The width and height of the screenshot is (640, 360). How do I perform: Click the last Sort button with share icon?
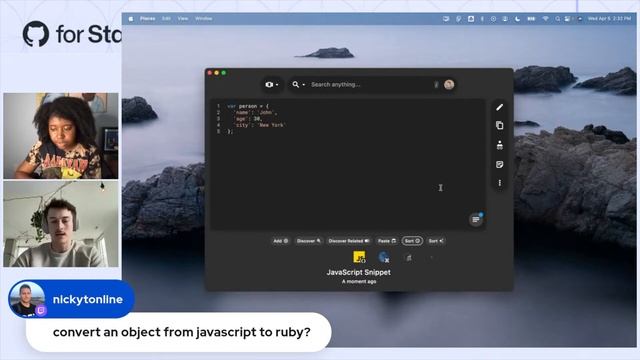click(436, 241)
